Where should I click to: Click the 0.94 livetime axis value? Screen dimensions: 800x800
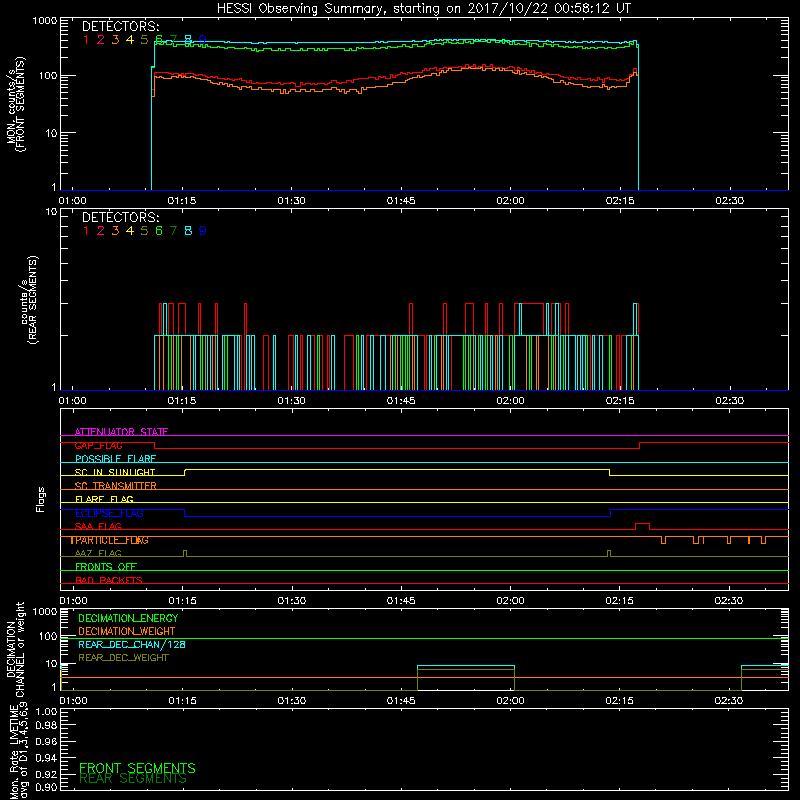[46, 758]
